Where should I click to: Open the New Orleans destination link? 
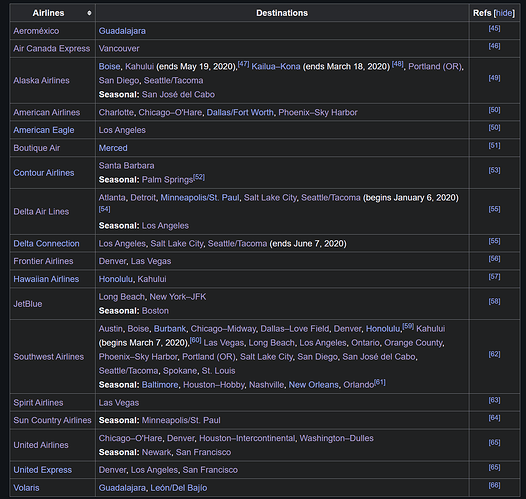tap(314, 385)
